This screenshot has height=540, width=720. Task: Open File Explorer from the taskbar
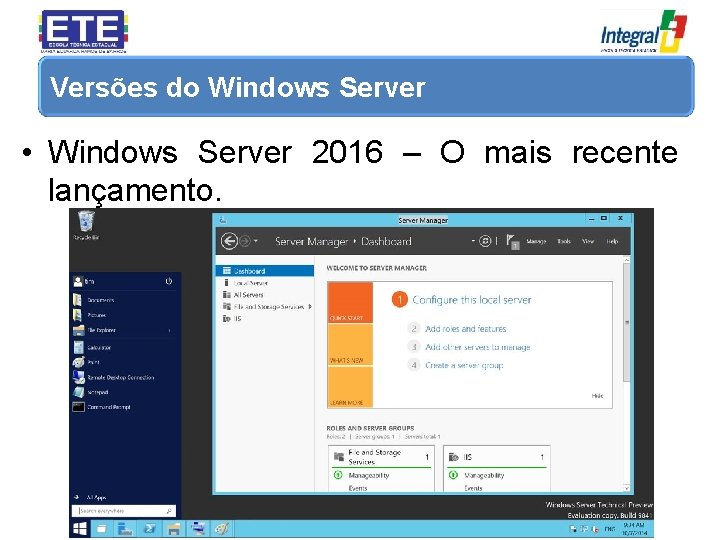point(174,529)
